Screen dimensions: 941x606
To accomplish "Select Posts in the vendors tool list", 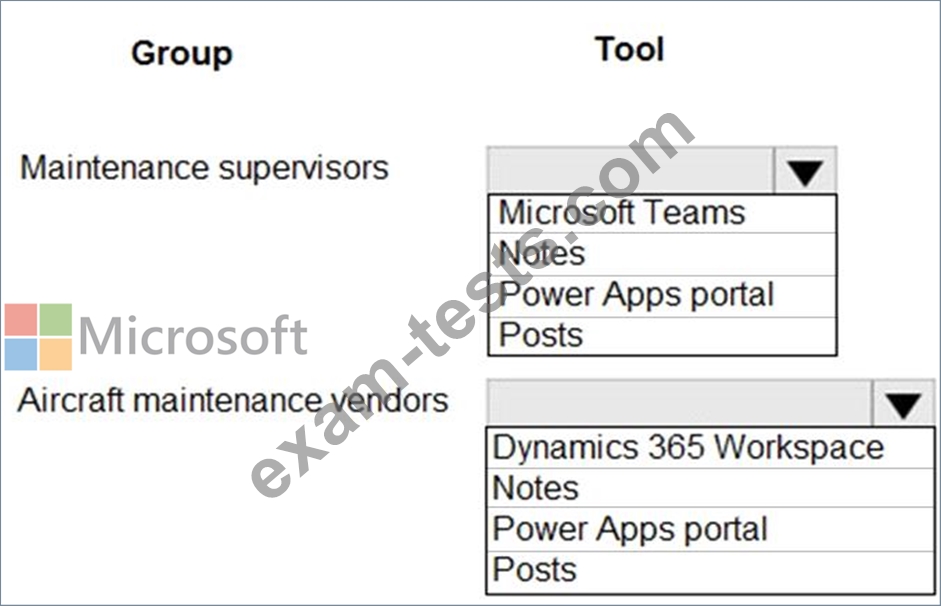I will click(710, 572).
